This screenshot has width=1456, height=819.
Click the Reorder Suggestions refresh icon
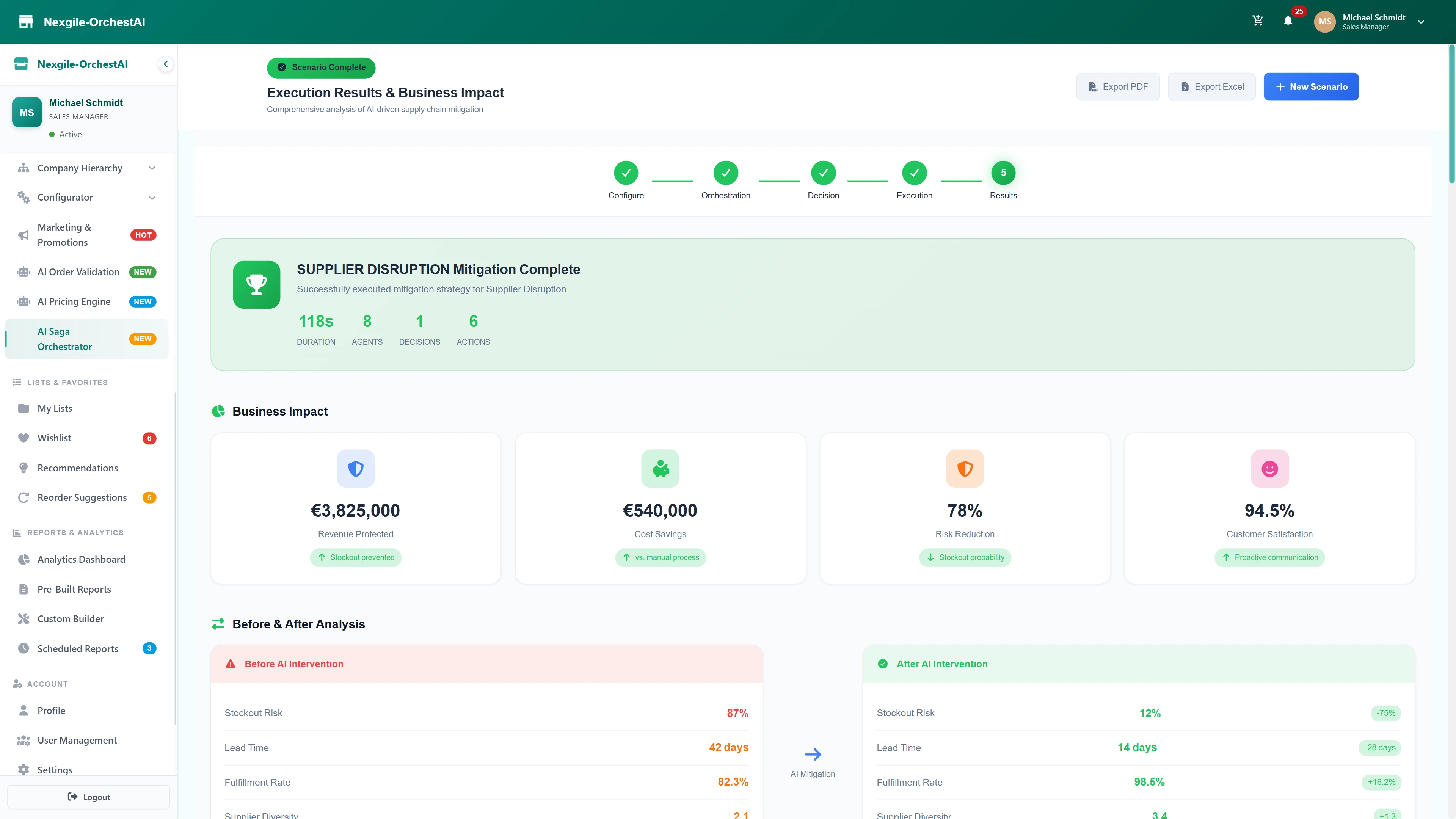click(x=23, y=497)
